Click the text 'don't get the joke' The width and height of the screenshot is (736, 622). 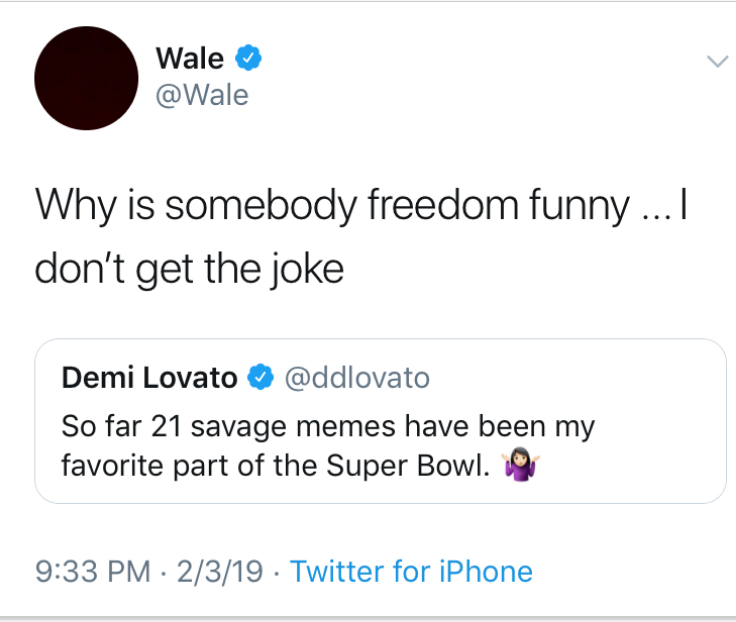[x=190, y=269]
